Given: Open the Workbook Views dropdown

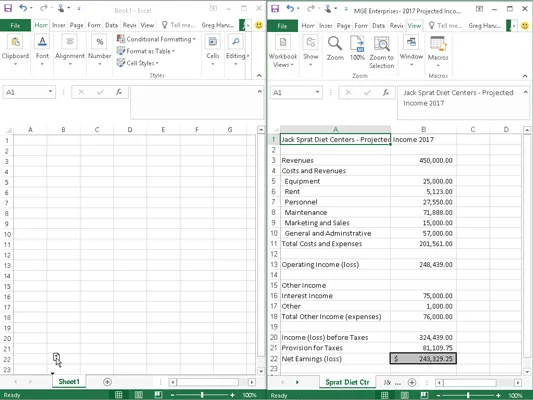Looking at the screenshot, I should pyautogui.click(x=283, y=52).
